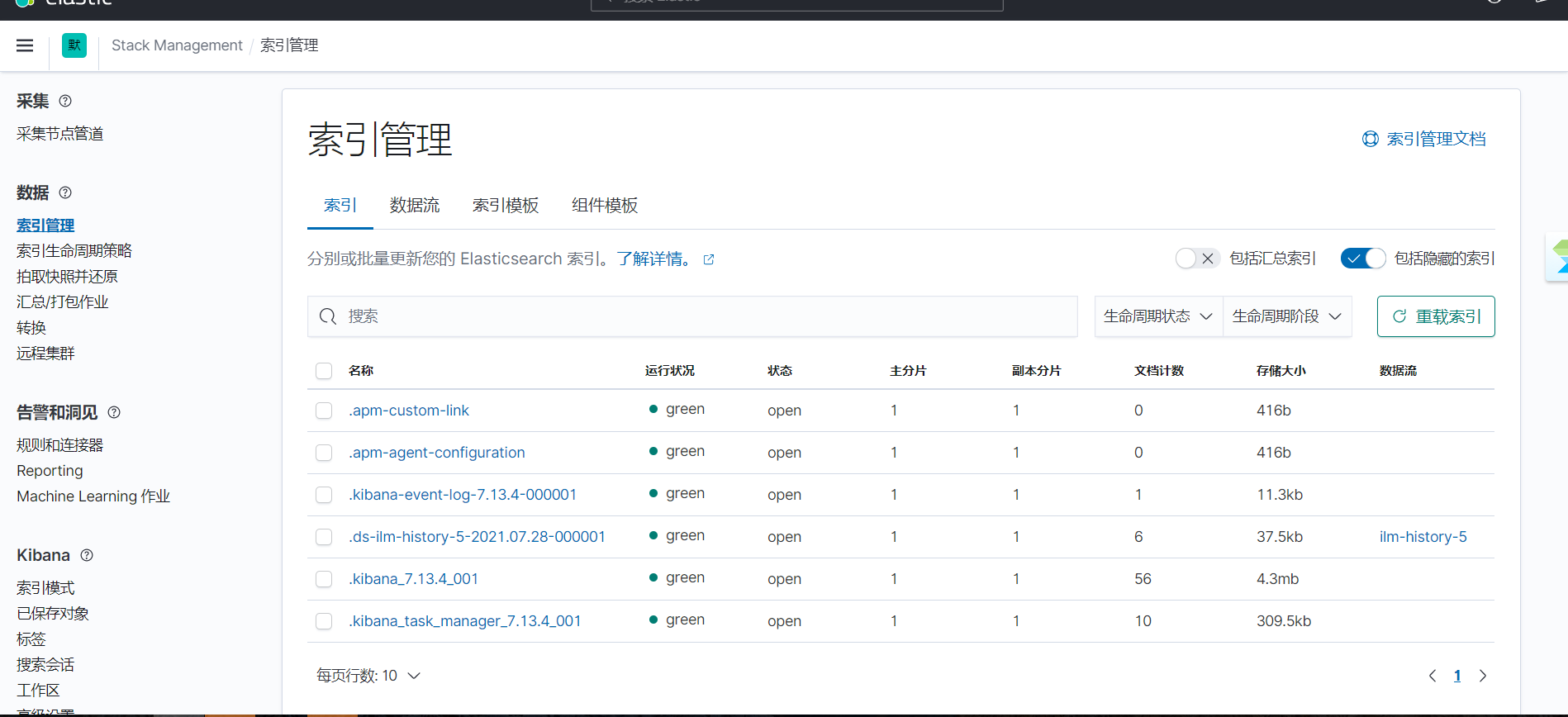The image size is (1568, 717).
Task: Open the ilm-history-5 data stream link
Action: click(1423, 537)
